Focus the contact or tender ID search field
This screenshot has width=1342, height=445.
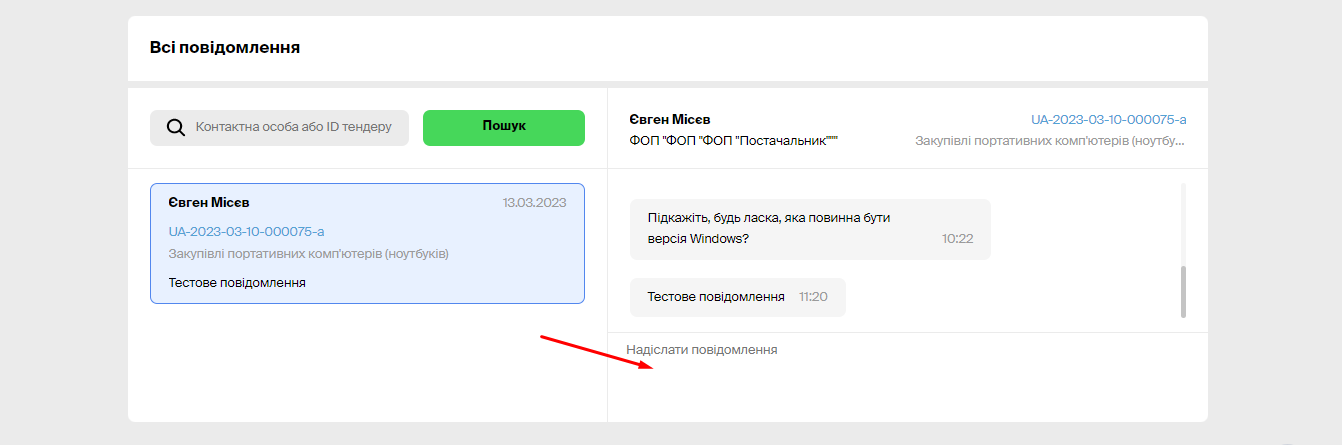(x=293, y=128)
